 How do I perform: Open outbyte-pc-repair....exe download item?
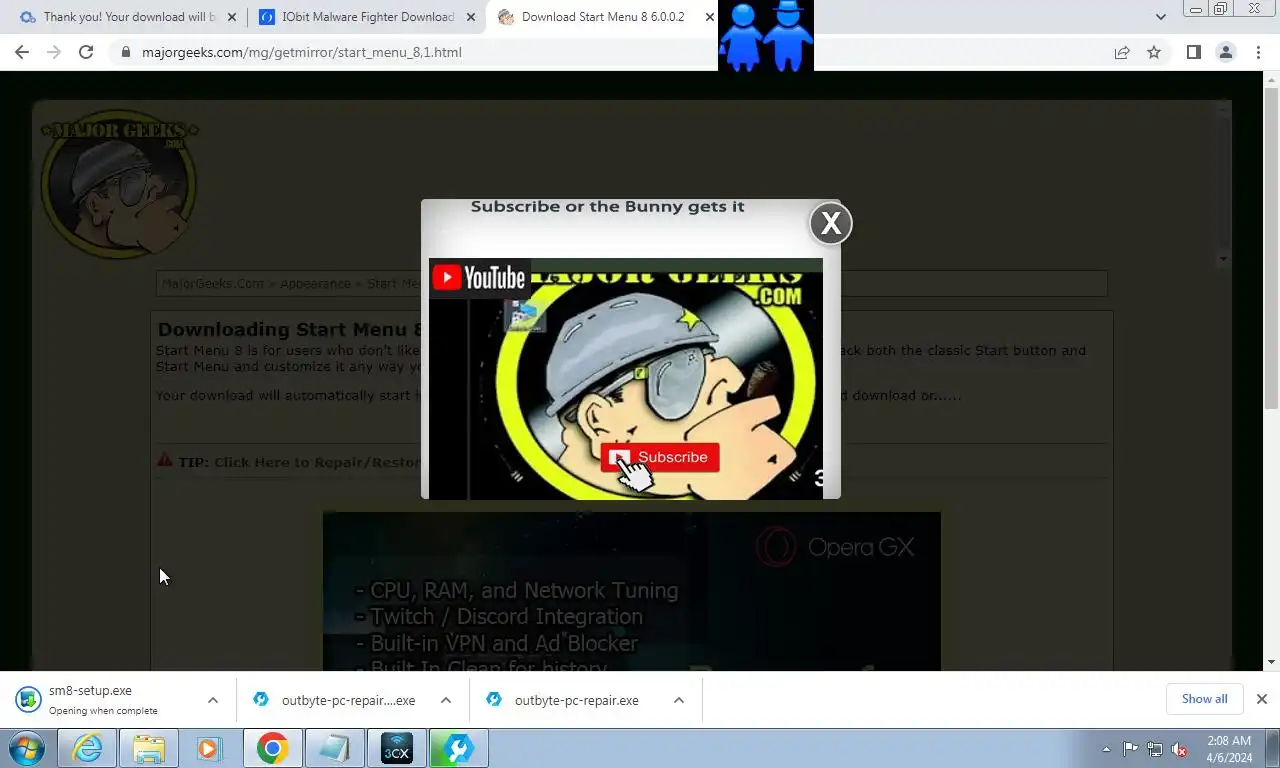tap(335, 700)
